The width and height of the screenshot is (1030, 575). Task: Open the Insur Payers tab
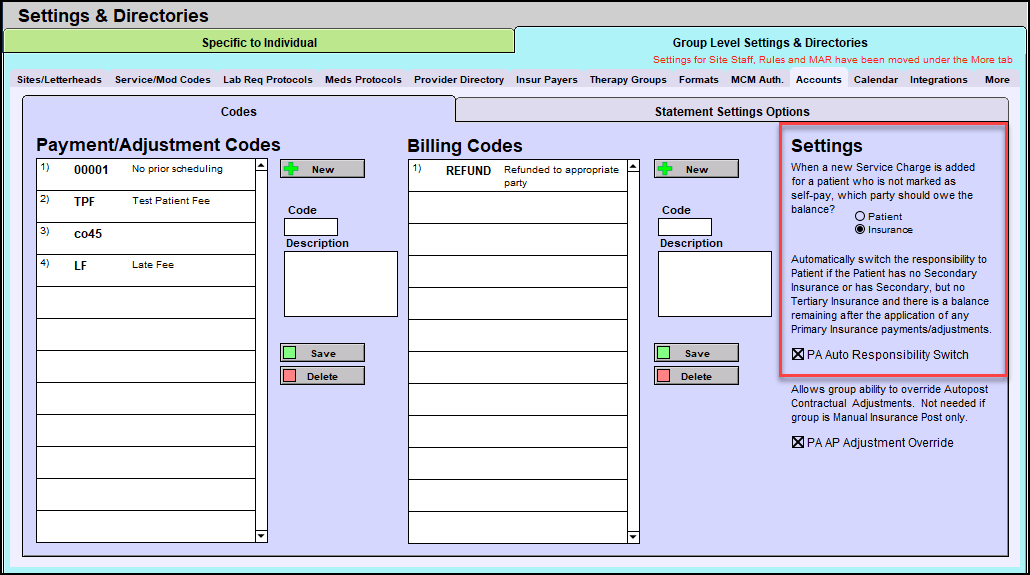coord(546,80)
